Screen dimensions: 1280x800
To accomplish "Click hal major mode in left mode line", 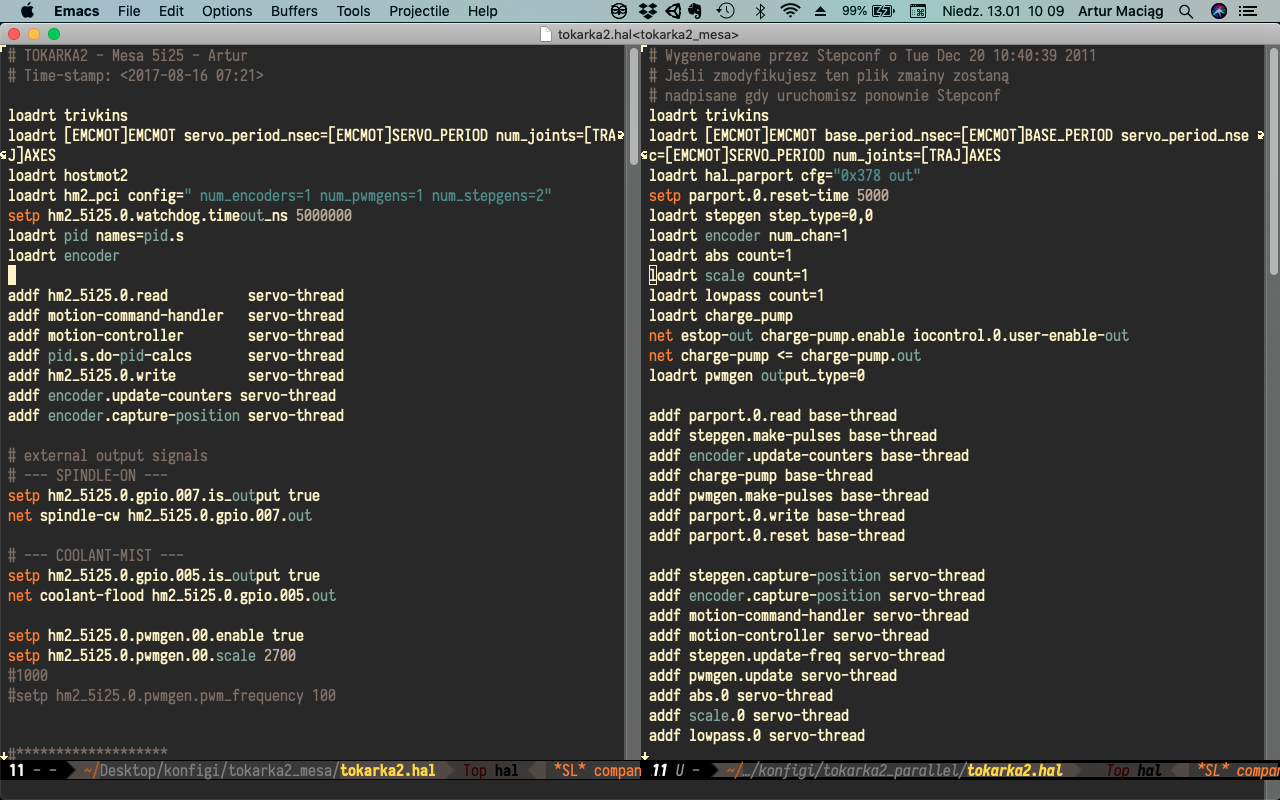I will [x=507, y=771].
